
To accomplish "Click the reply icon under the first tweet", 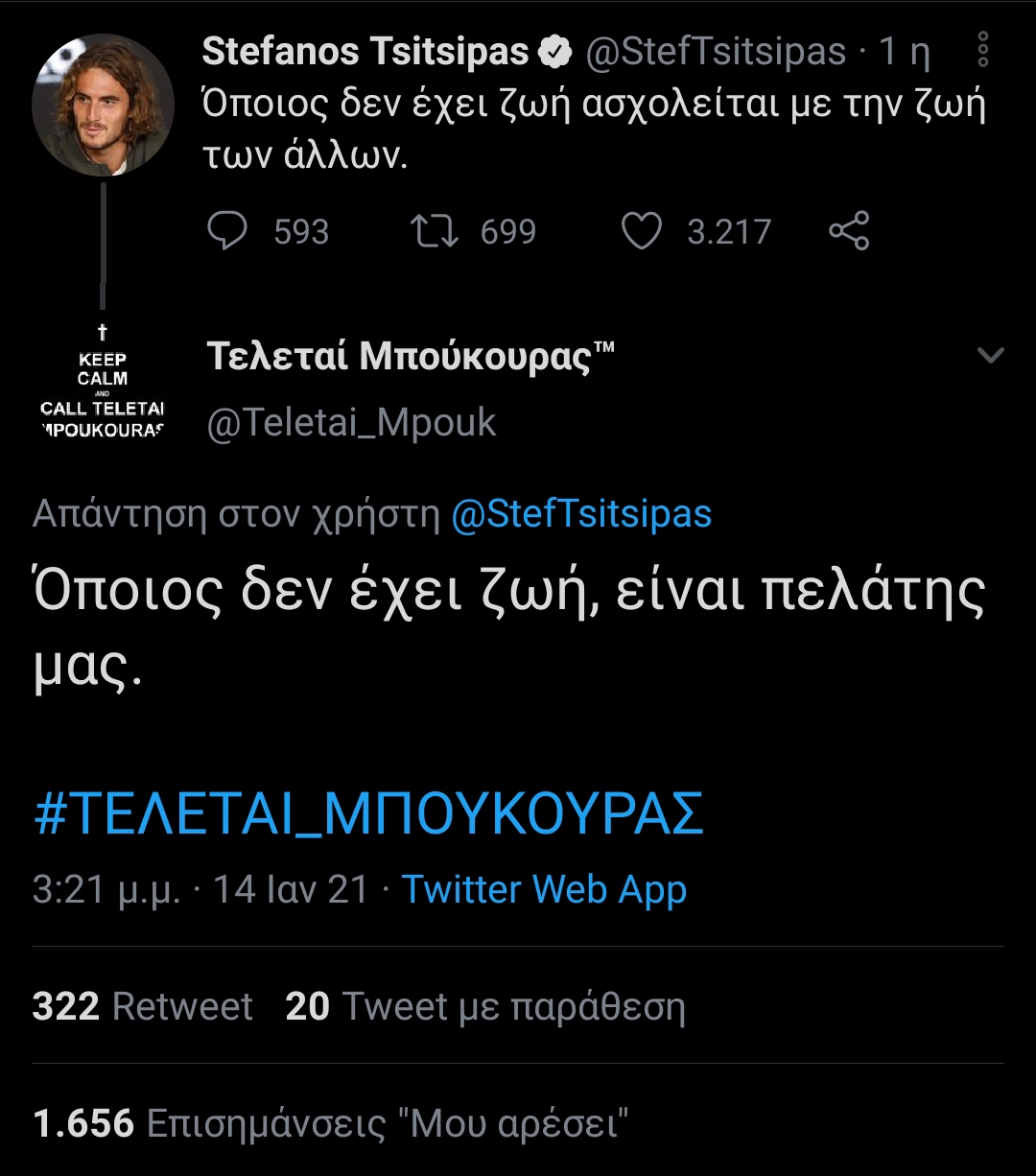I will (x=227, y=232).
